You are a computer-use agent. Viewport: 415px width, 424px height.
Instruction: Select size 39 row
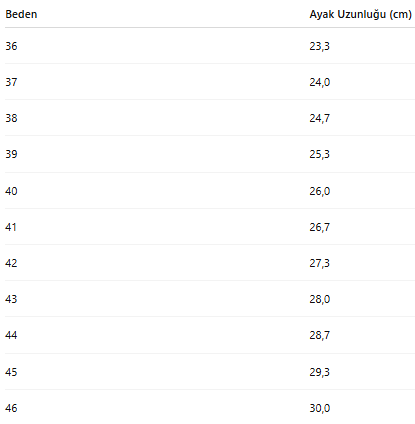point(210,154)
